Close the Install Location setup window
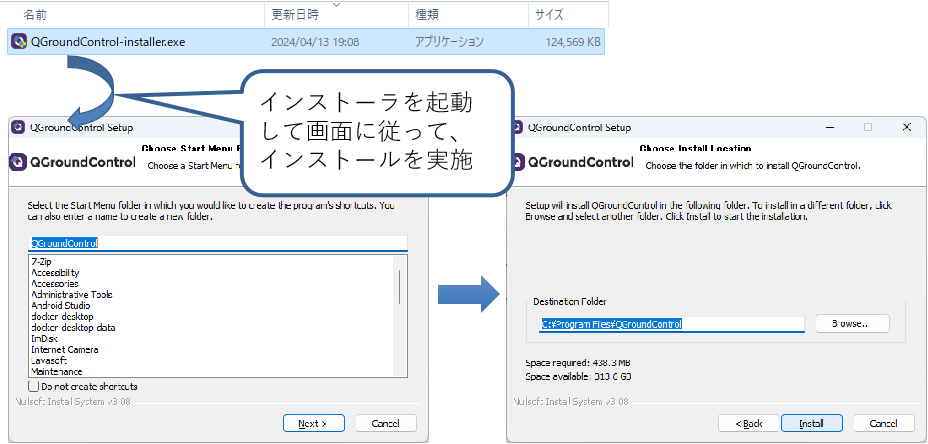 click(906, 127)
